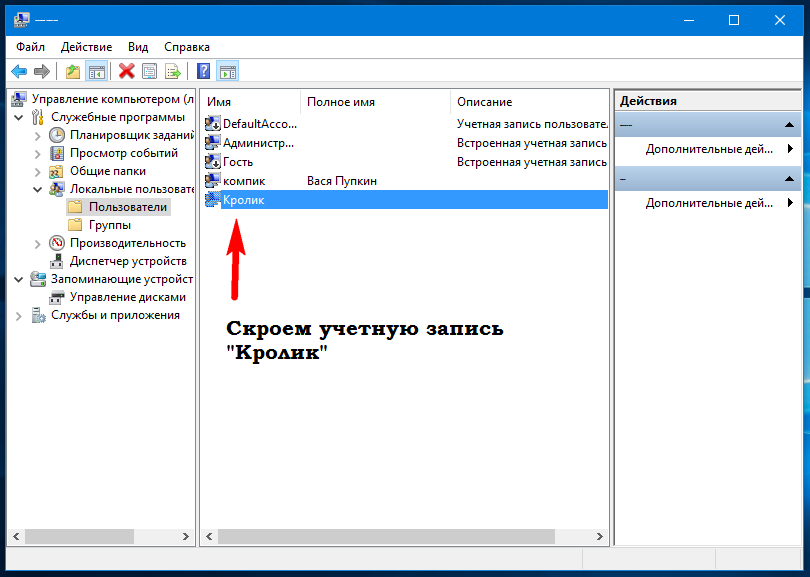This screenshot has height=577, width=810.
Task: Click the Диспетчер устройств icon
Action: click(57, 261)
